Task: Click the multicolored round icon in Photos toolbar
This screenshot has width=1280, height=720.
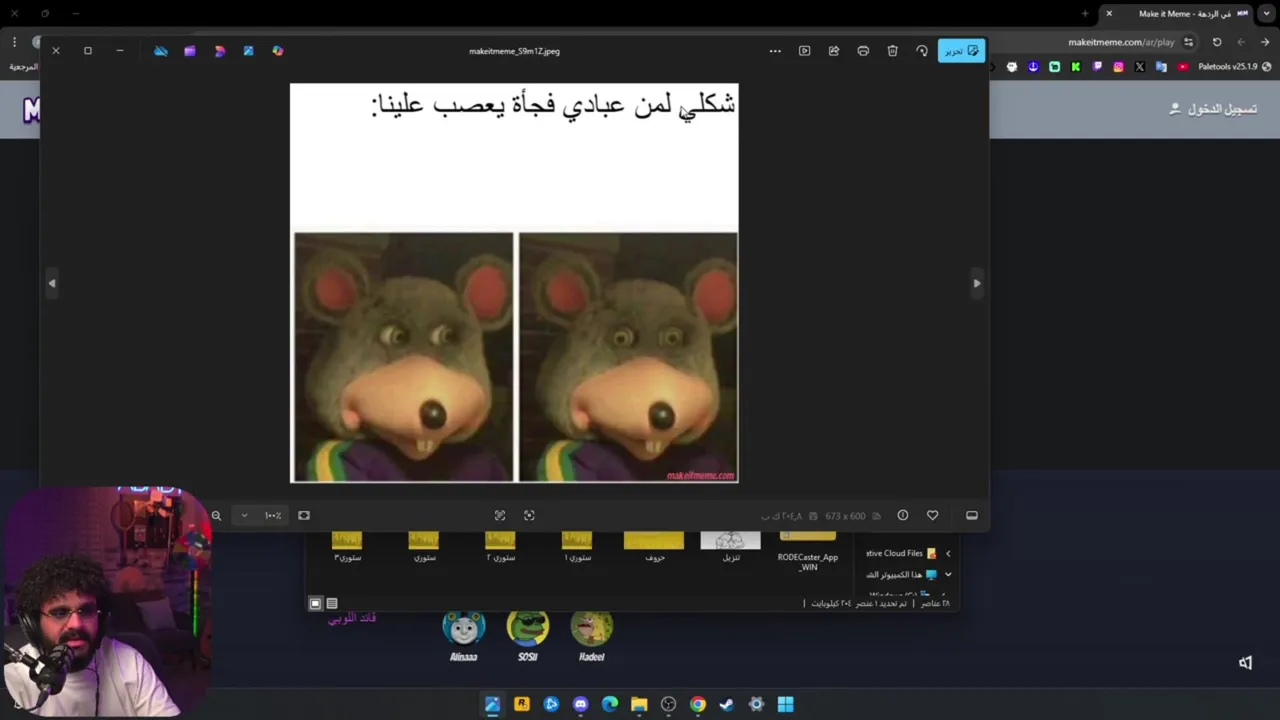Action: (278, 51)
